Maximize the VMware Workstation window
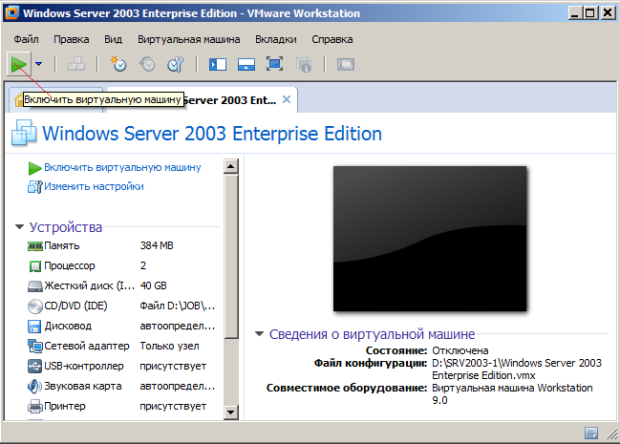The image size is (620, 444). [590, 13]
